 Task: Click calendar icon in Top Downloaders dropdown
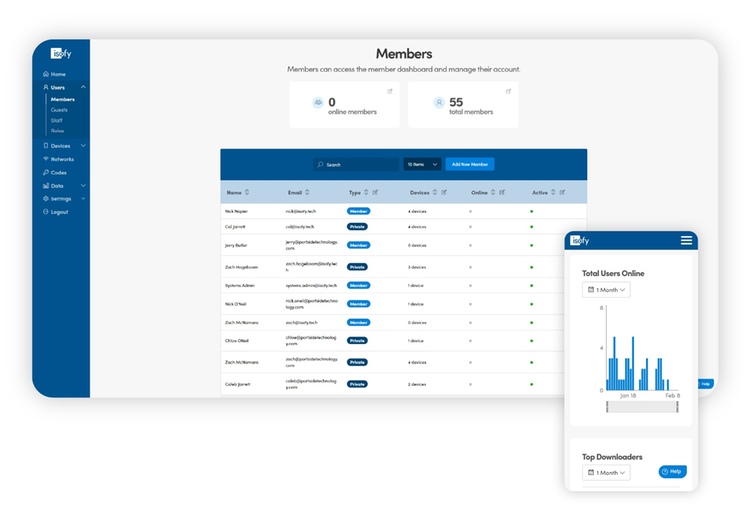coord(591,472)
